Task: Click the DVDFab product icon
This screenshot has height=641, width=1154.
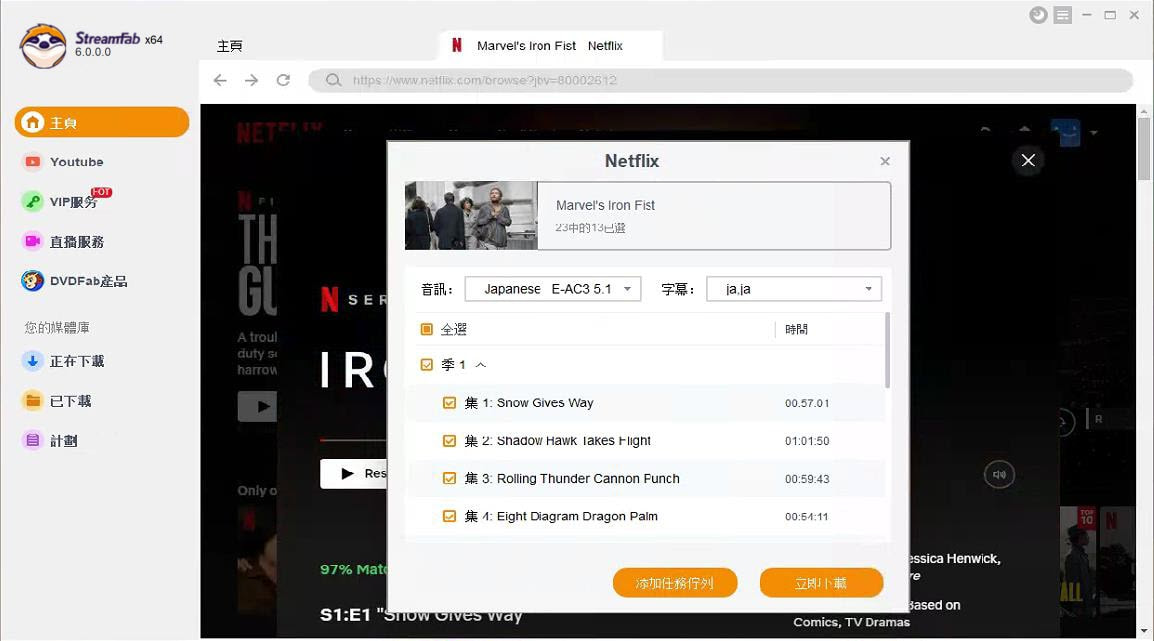Action: click(32, 280)
